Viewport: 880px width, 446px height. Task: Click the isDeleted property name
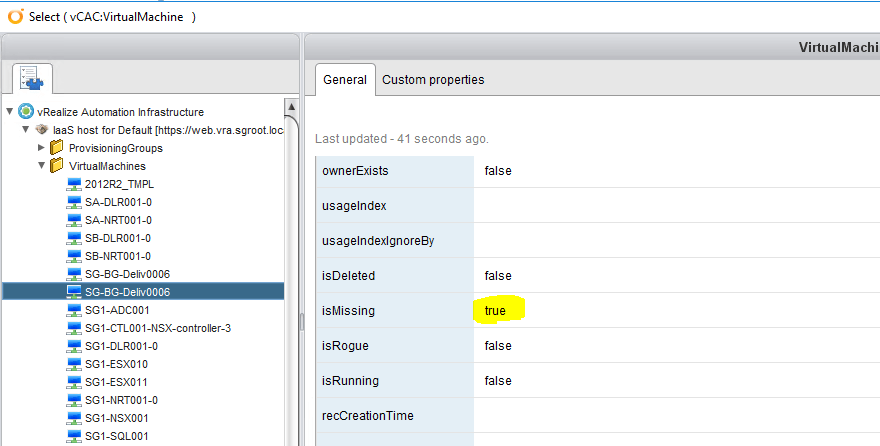tap(348, 275)
